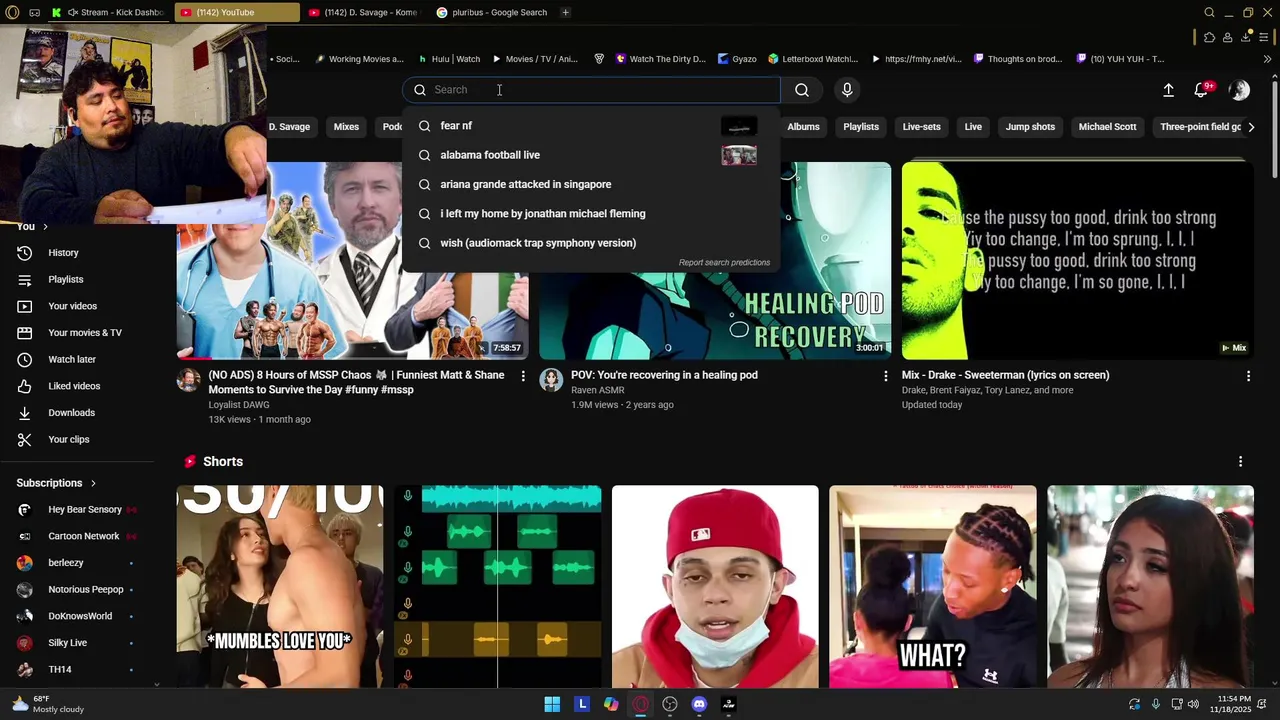Select the Live-sets filter chip
The height and width of the screenshot is (720, 1280).
point(921,127)
